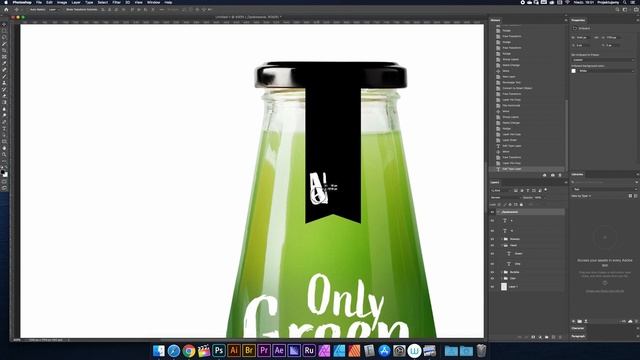The height and width of the screenshot is (360, 640).
Task: Click the History panel scrollbar
Action: (567, 135)
